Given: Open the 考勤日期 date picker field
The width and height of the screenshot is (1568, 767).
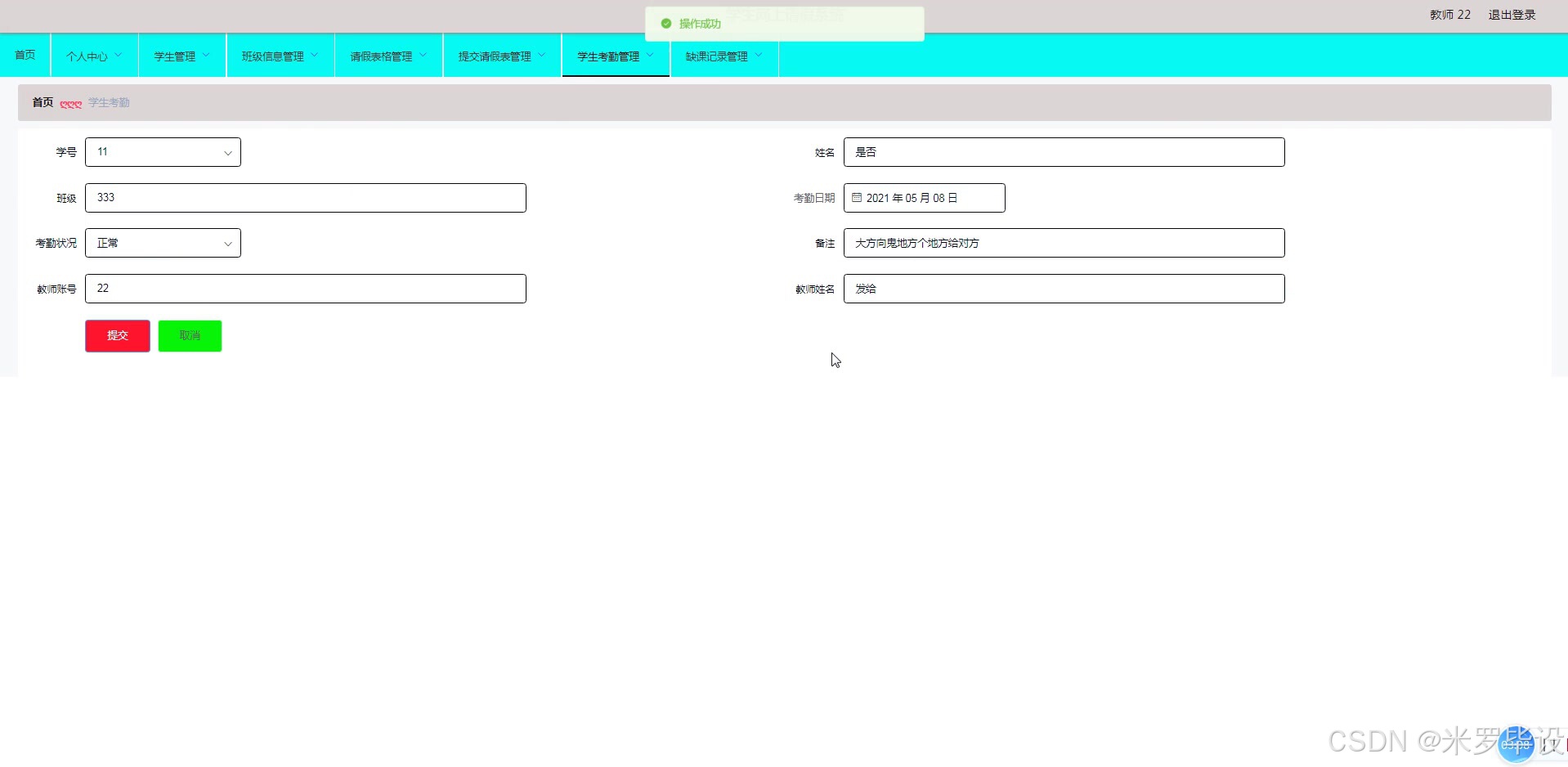Looking at the screenshot, I should (924, 198).
